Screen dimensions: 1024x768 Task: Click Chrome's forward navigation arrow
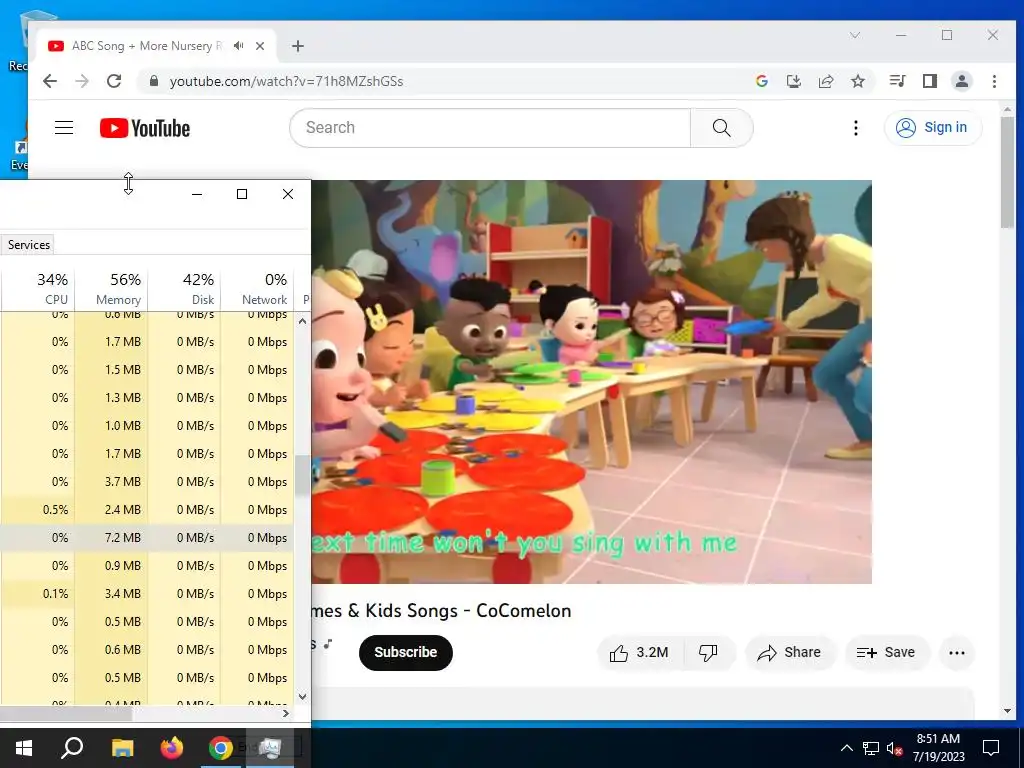tap(82, 81)
